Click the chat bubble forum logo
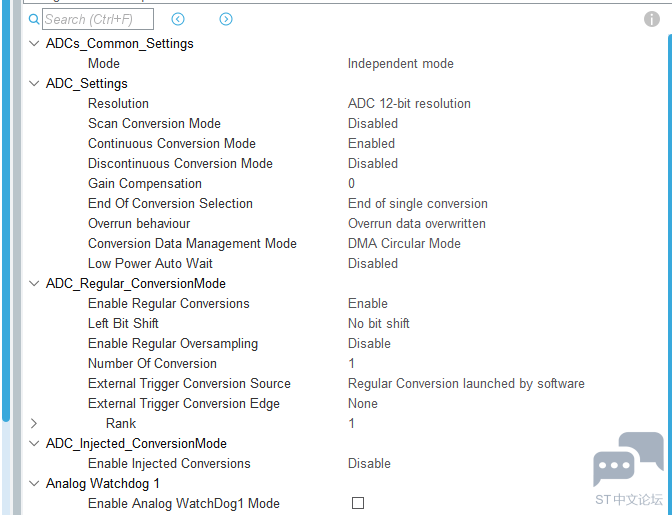Image resolution: width=672 pixels, height=515 pixels. 628,460
